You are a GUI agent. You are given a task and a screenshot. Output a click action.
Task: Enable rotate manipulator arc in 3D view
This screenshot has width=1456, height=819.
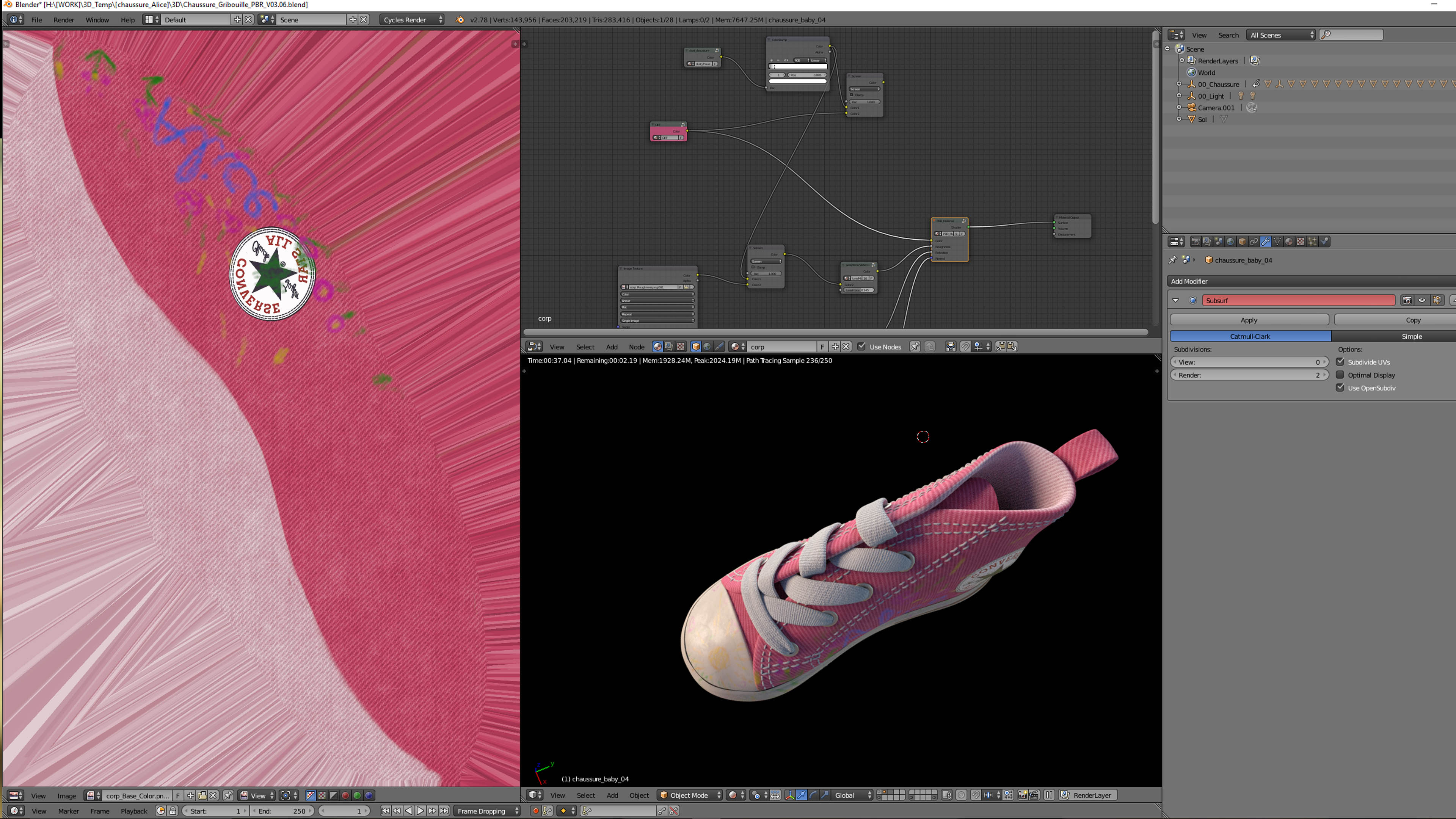[813, 795]
